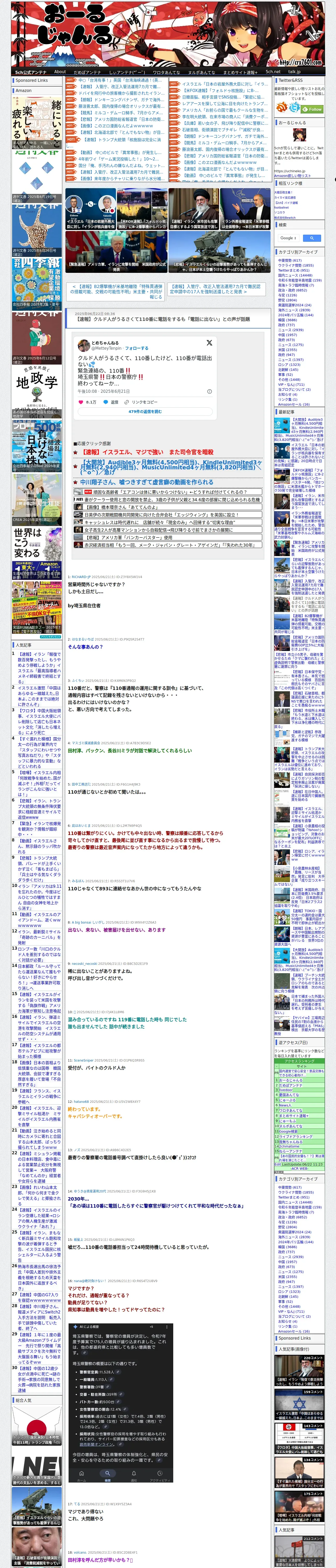This screenshot has width=336, height=1568.
Task: Open commenter name SceneSniper
Action: [x=83, y=1060]
